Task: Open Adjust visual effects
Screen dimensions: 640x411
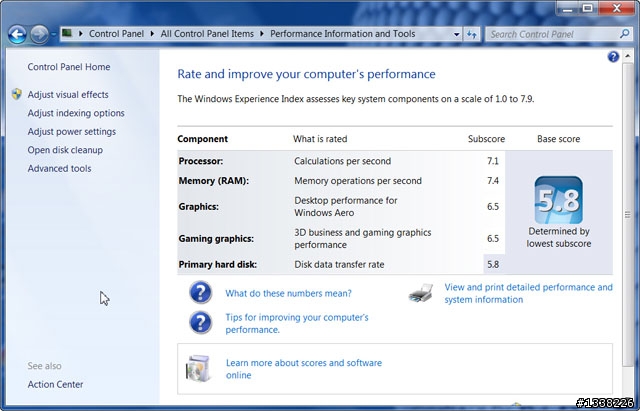Action: pyautogui.click(x=68, y=95)
